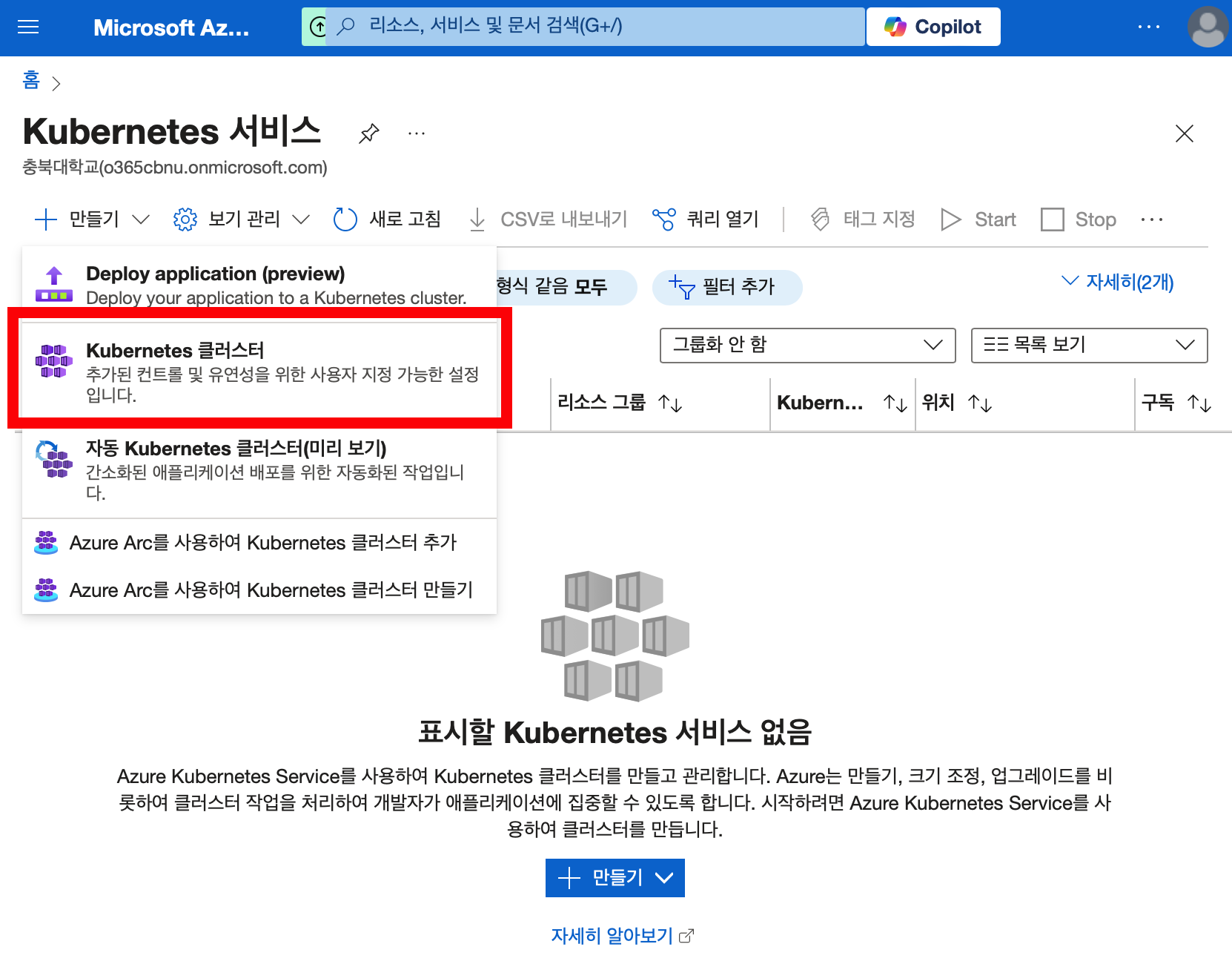Click the 새로 고침 refresh icon
The width and height of the screenshot is (1232, 964).
point(345,219)
